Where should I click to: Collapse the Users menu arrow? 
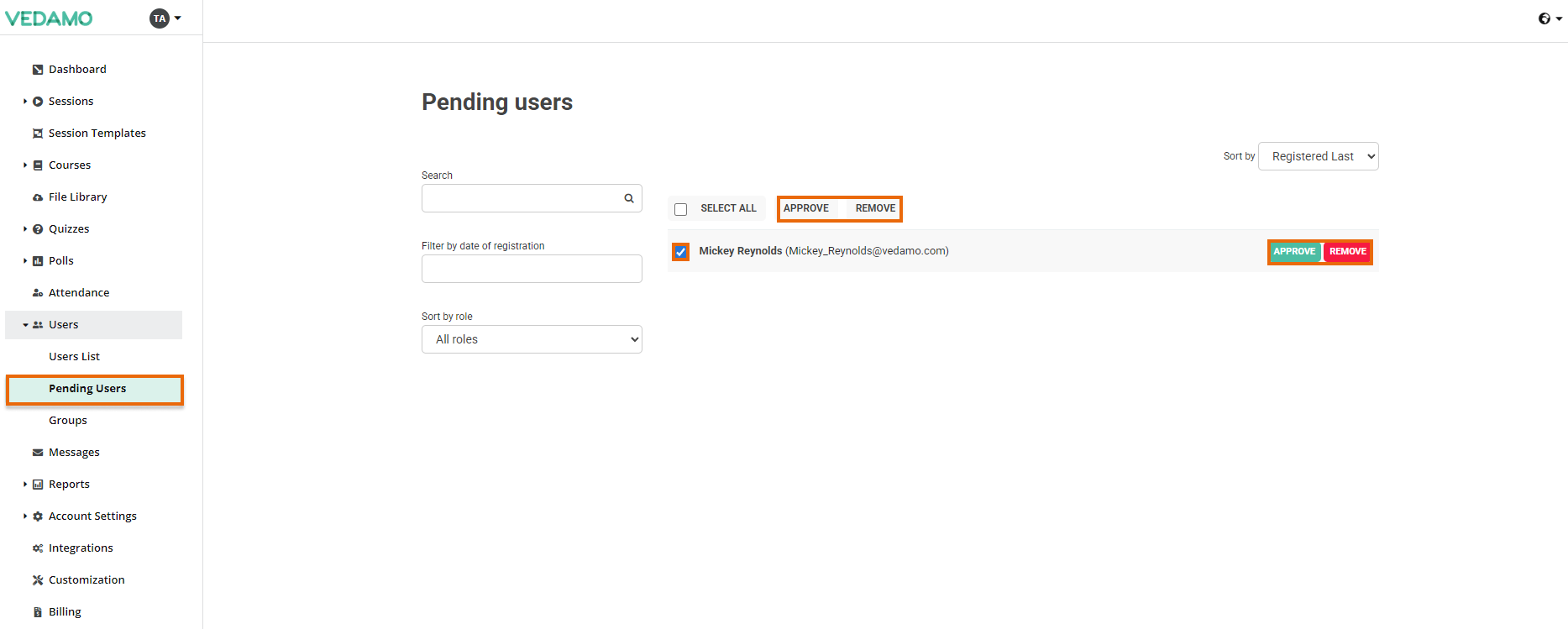tap(25, 325)
